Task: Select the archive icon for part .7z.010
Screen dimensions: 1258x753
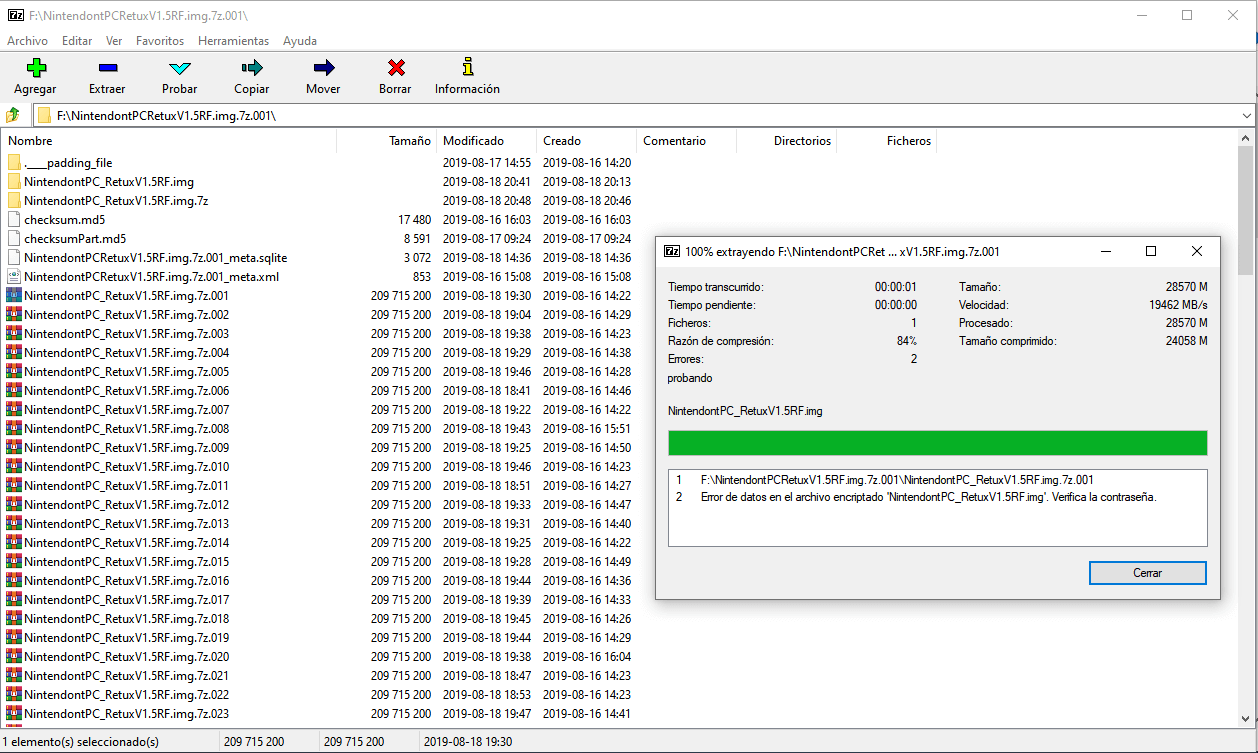Action: 14,466
